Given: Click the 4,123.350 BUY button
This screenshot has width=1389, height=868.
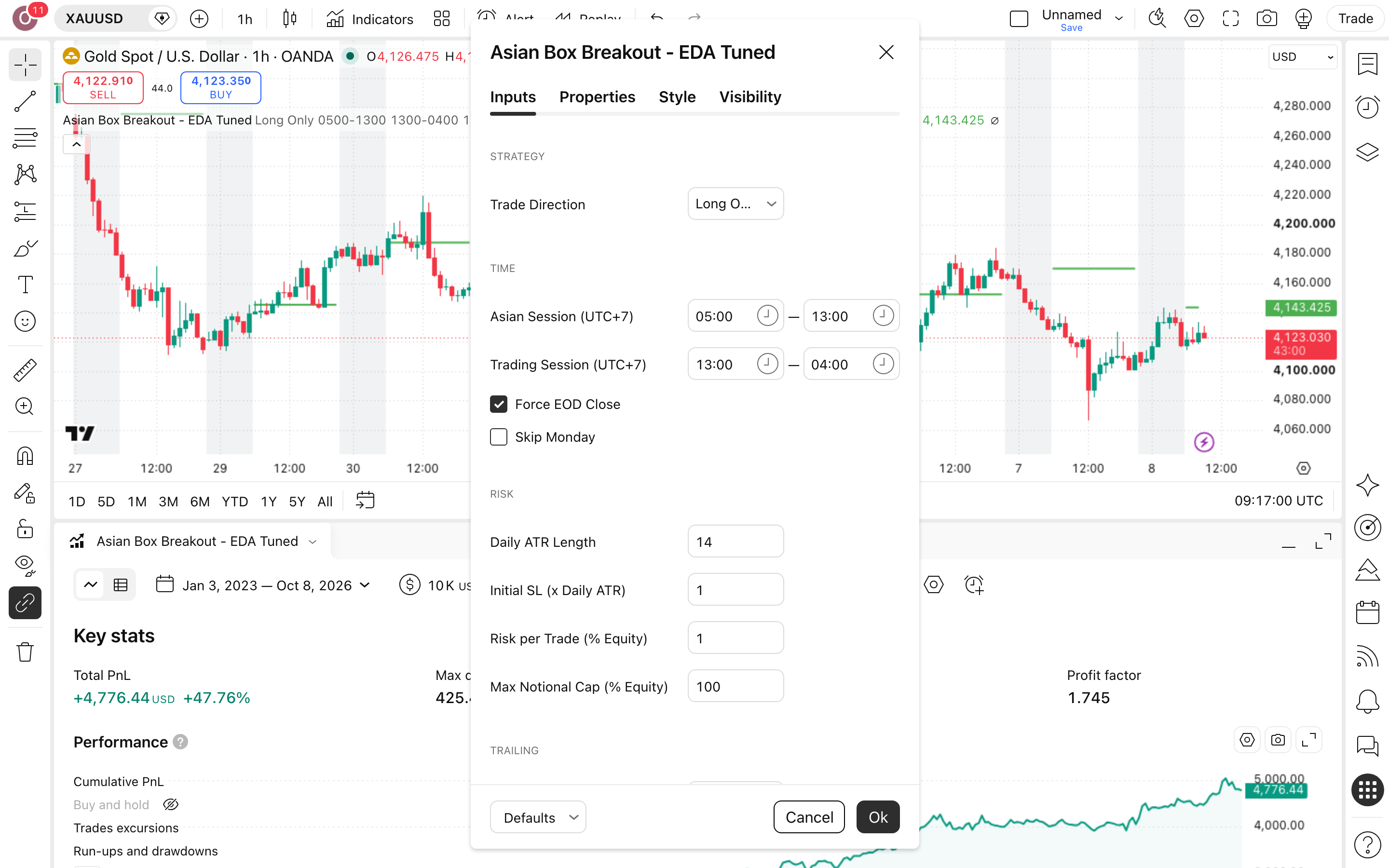Looking at the screenshot, I should 220,87.
